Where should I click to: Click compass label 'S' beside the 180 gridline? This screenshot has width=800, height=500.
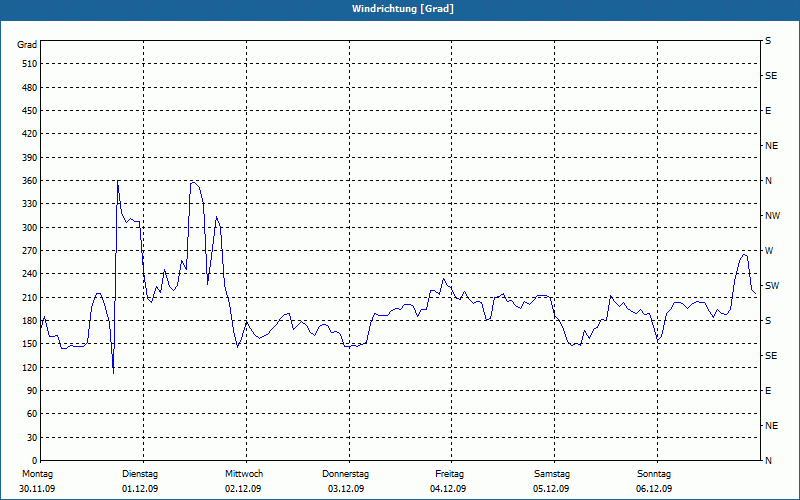pyautogui.click(x=768, y=320)
